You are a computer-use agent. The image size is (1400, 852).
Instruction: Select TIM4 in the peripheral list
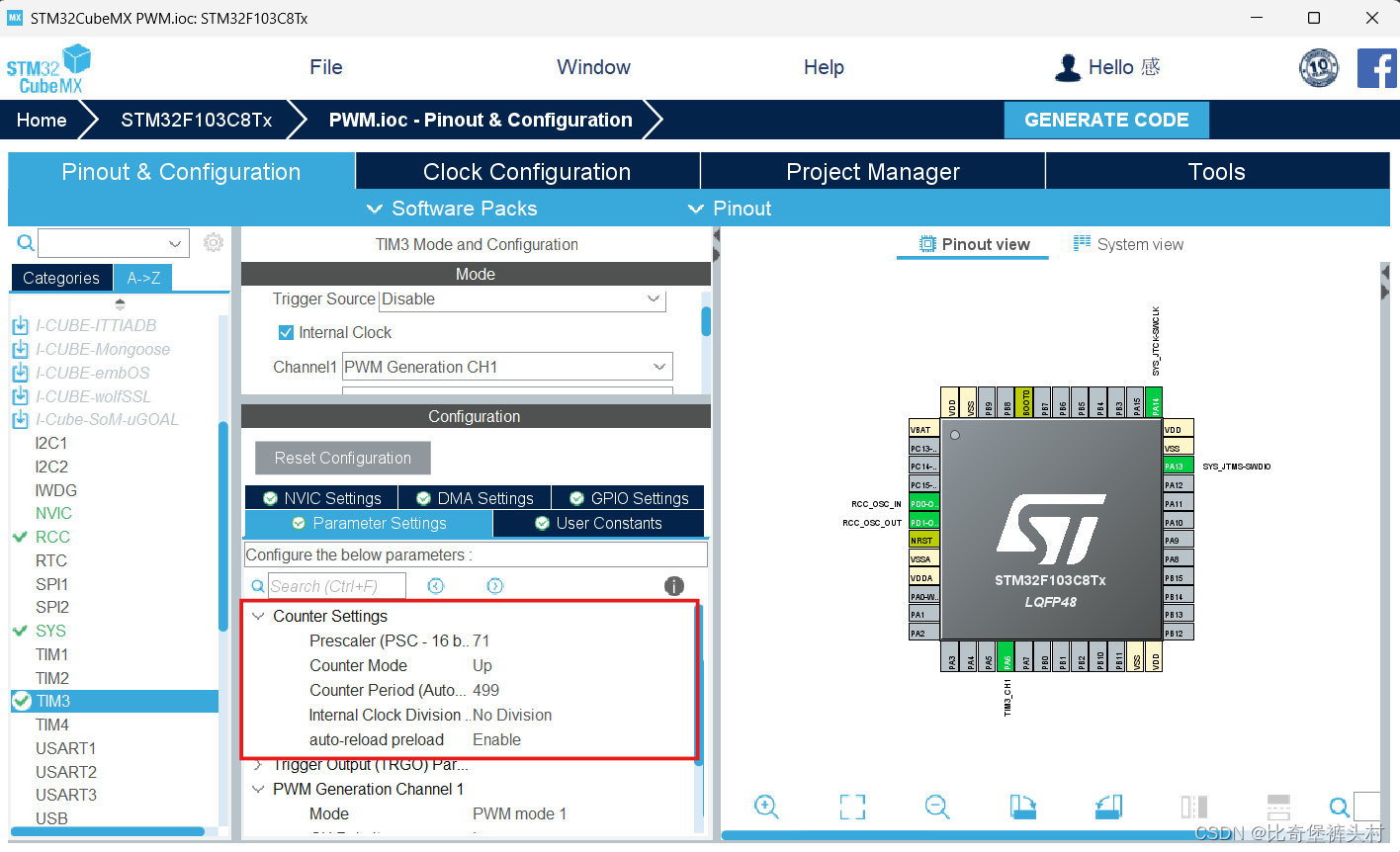point(52,724)
